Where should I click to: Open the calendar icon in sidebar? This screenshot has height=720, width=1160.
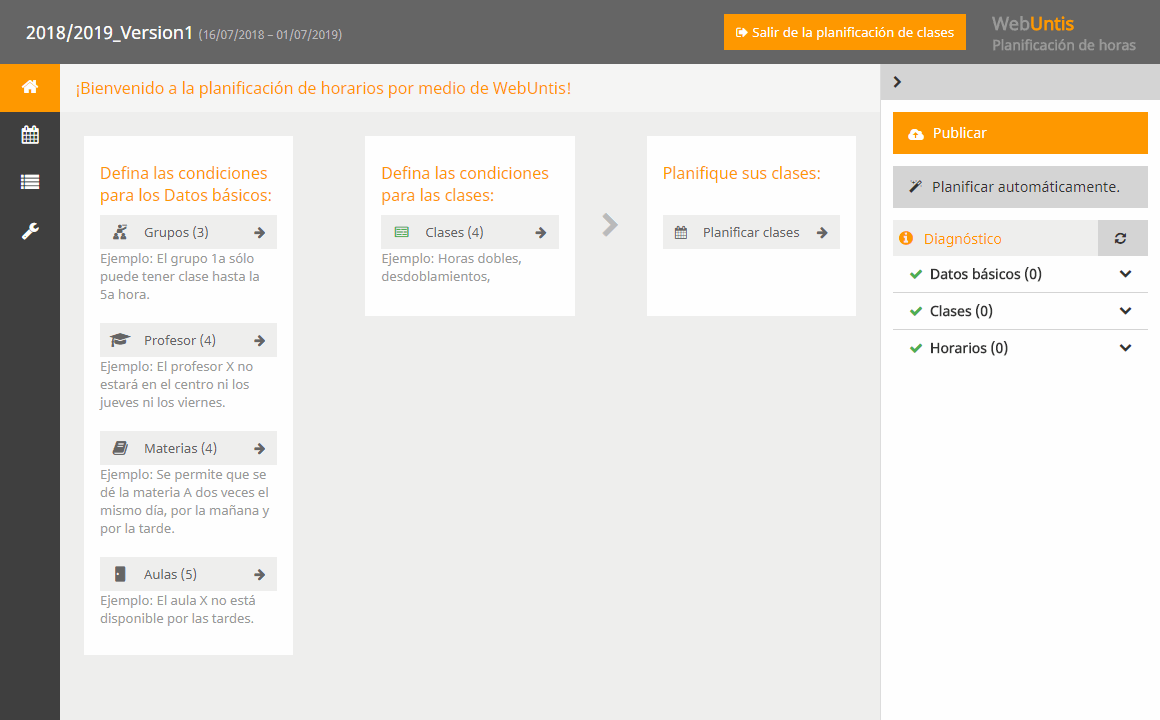coord(30,135)
